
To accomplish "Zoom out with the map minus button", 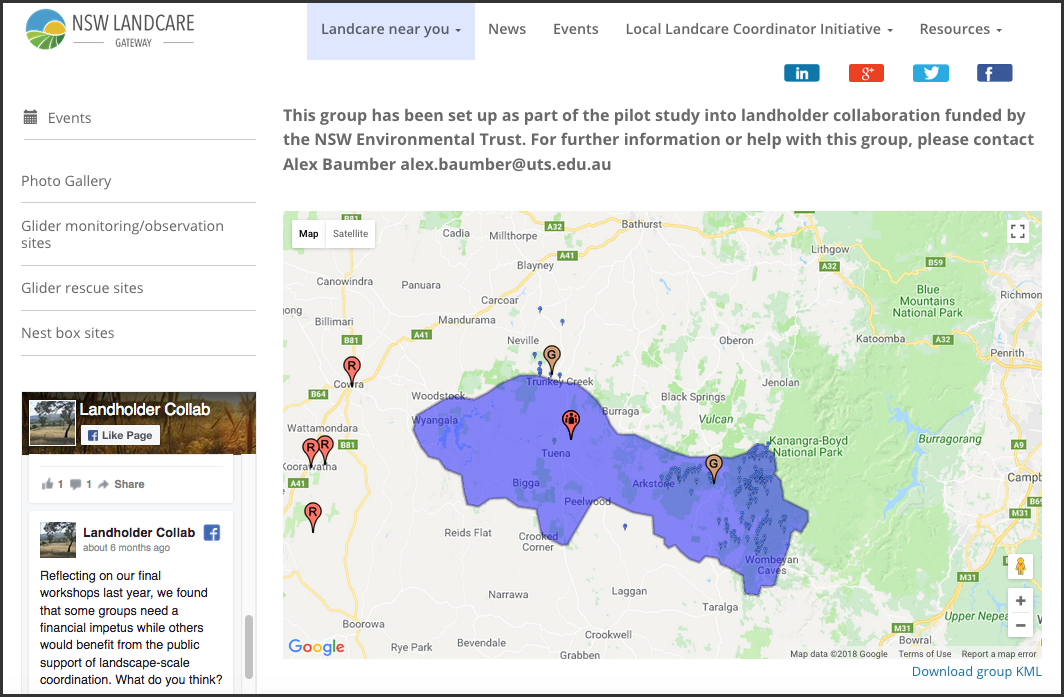I will (1020, 625).
